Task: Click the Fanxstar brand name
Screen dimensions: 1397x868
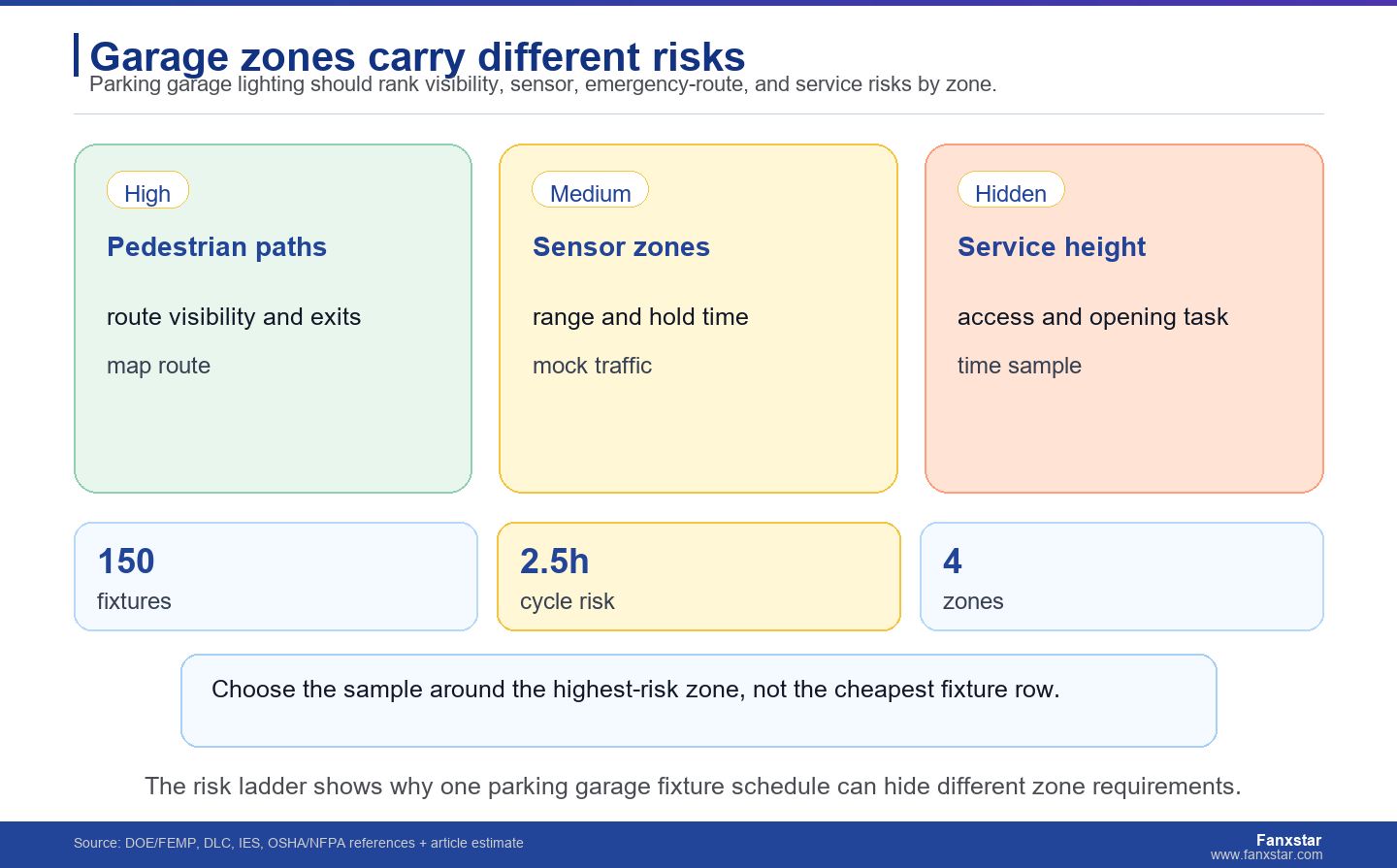Action: click(1288, 840)
